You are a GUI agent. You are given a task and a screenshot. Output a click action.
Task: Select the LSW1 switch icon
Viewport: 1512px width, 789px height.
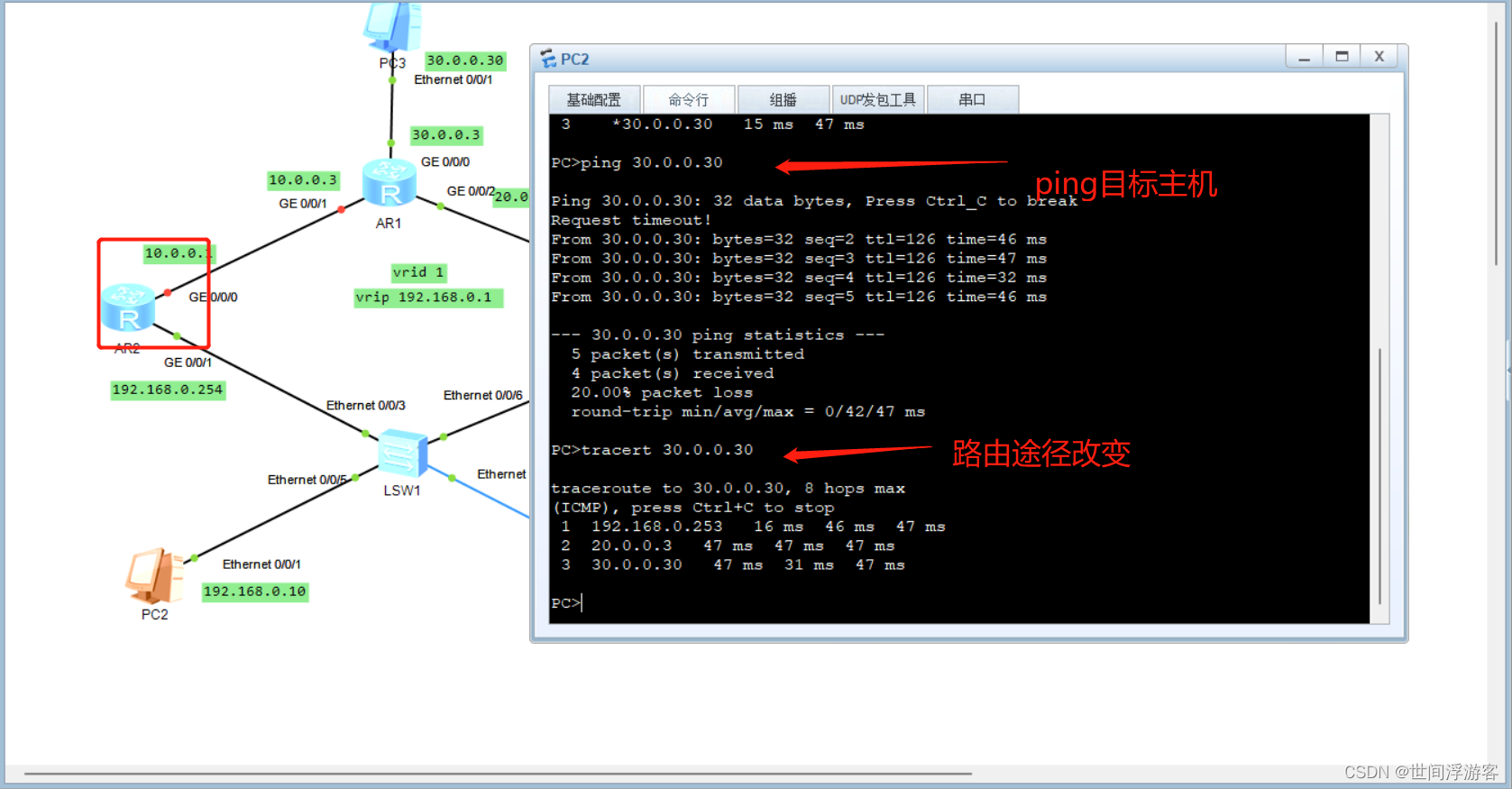[x=402, y=453]
